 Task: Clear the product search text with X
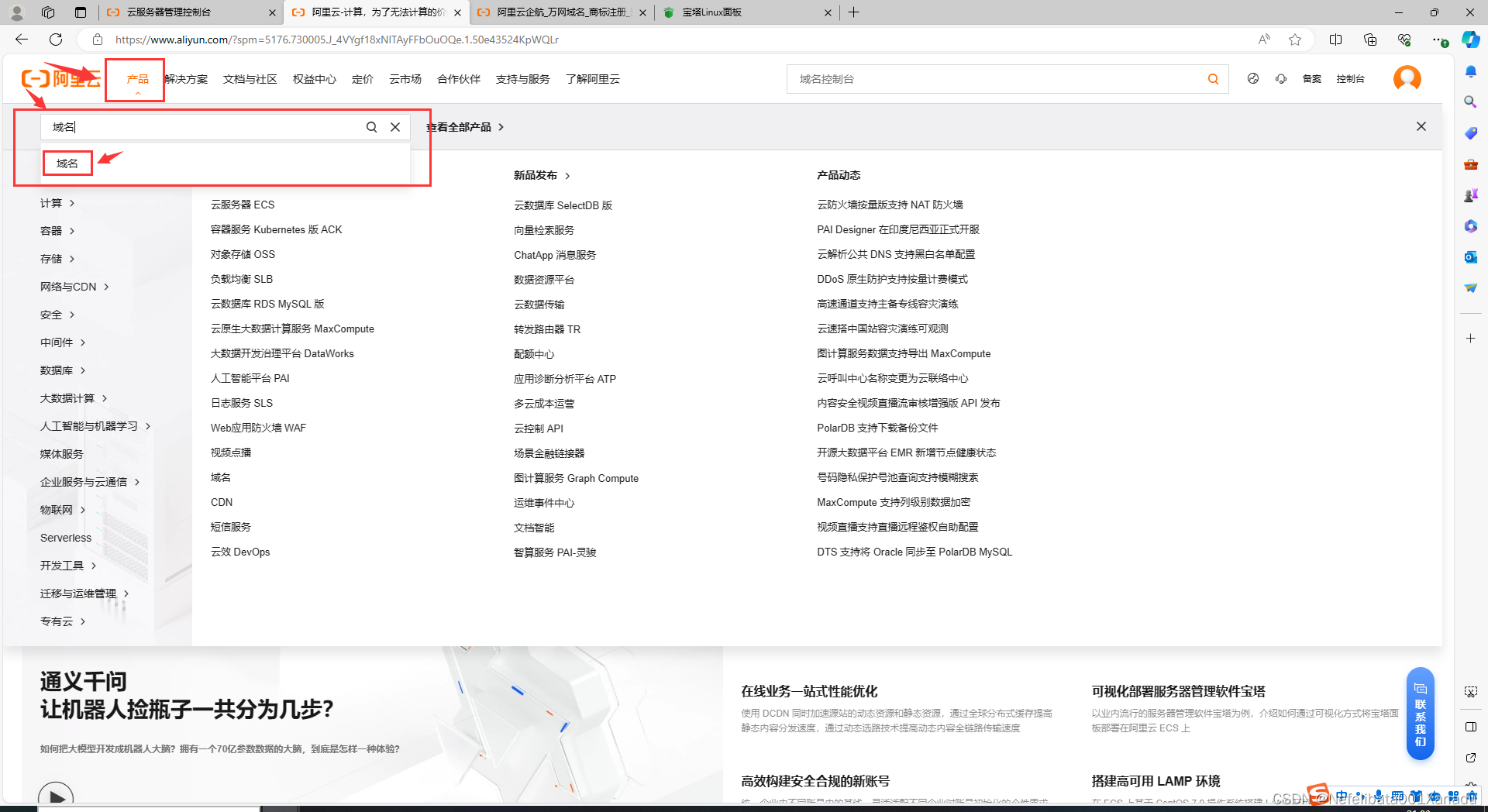pyautogui.click(x=395, y=127)
